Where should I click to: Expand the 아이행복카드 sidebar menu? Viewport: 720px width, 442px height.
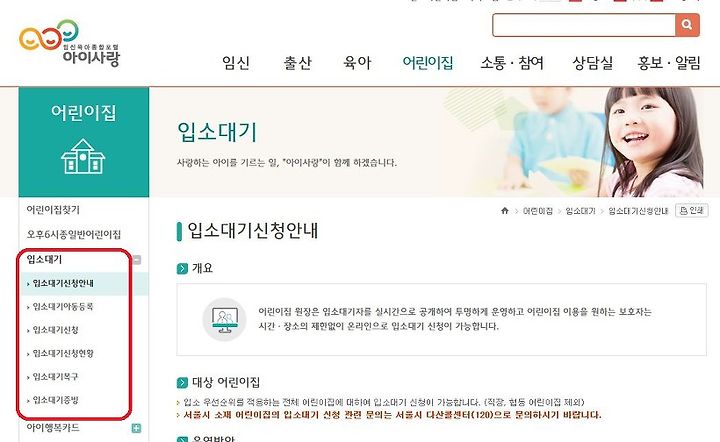coord(136,428)
